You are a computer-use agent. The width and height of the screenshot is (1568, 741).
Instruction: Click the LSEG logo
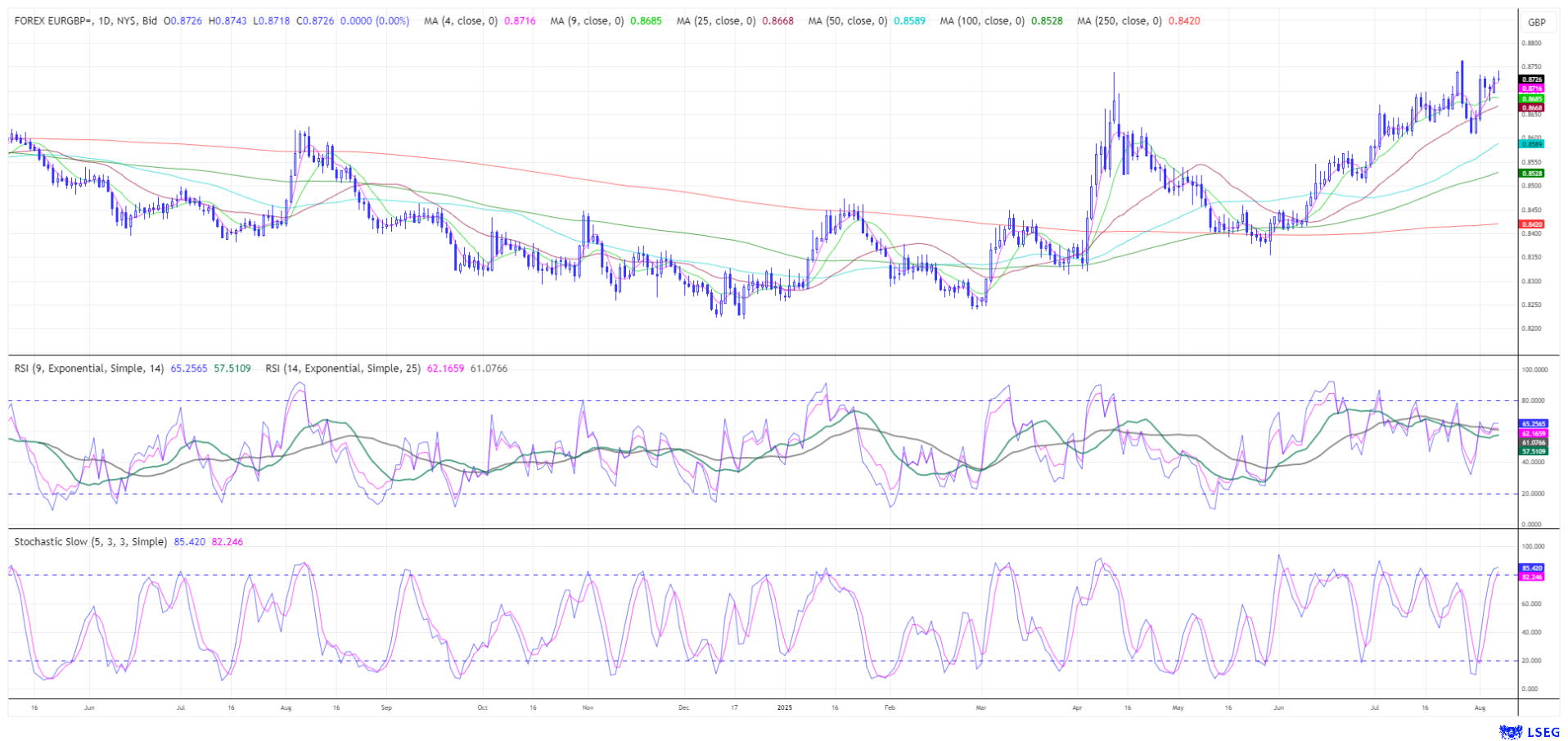(1529, 731)
